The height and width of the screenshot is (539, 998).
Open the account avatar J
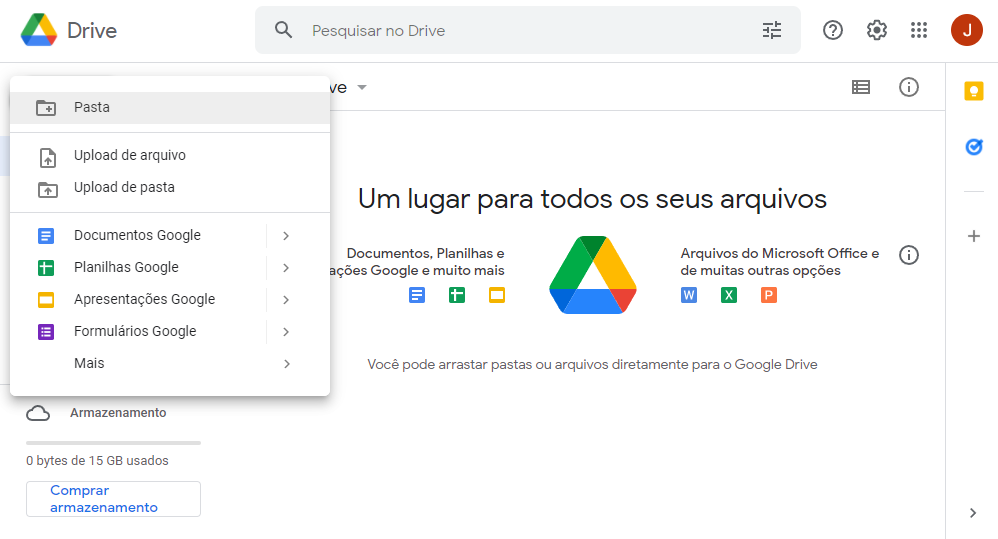point(967,30)
